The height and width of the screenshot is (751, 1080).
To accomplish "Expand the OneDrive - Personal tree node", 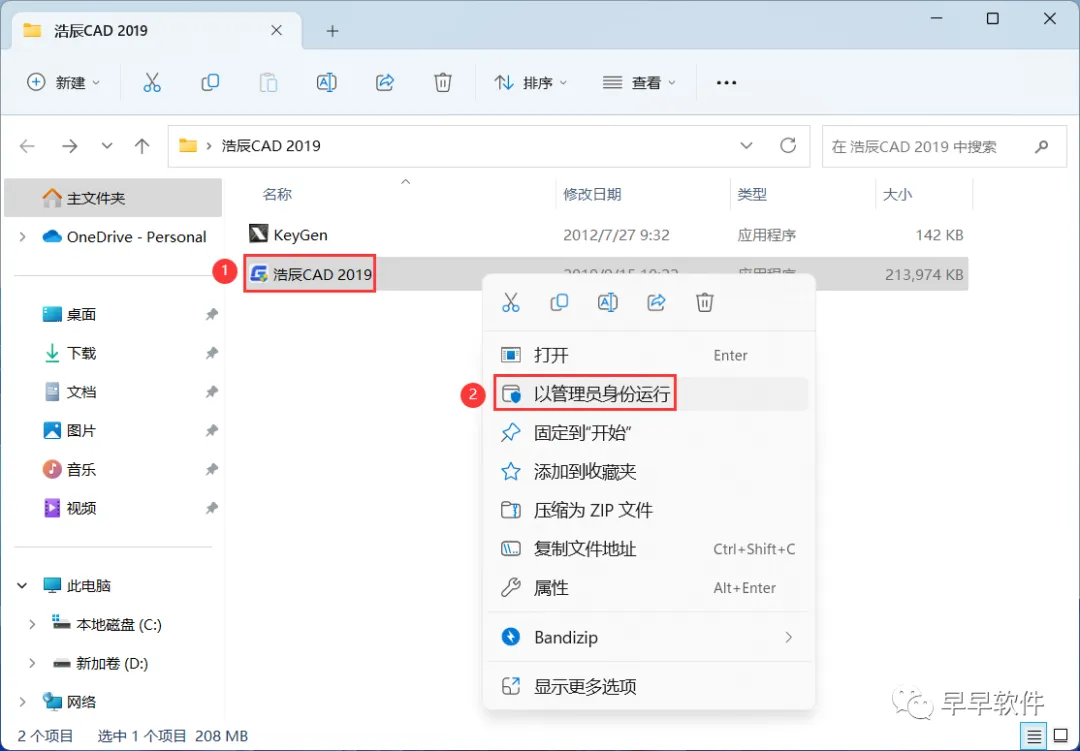I will tap(23, 237).
